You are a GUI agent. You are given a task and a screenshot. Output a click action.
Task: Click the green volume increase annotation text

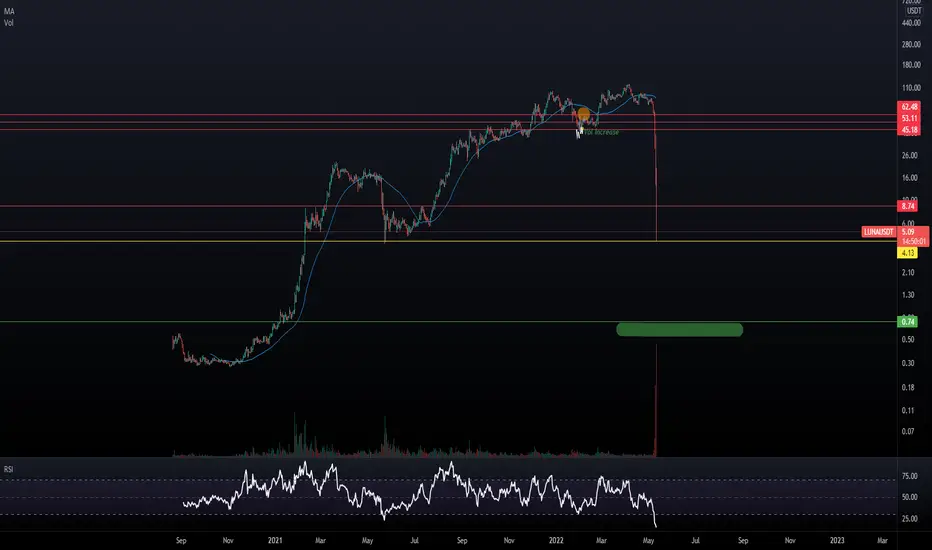[602, 132]
